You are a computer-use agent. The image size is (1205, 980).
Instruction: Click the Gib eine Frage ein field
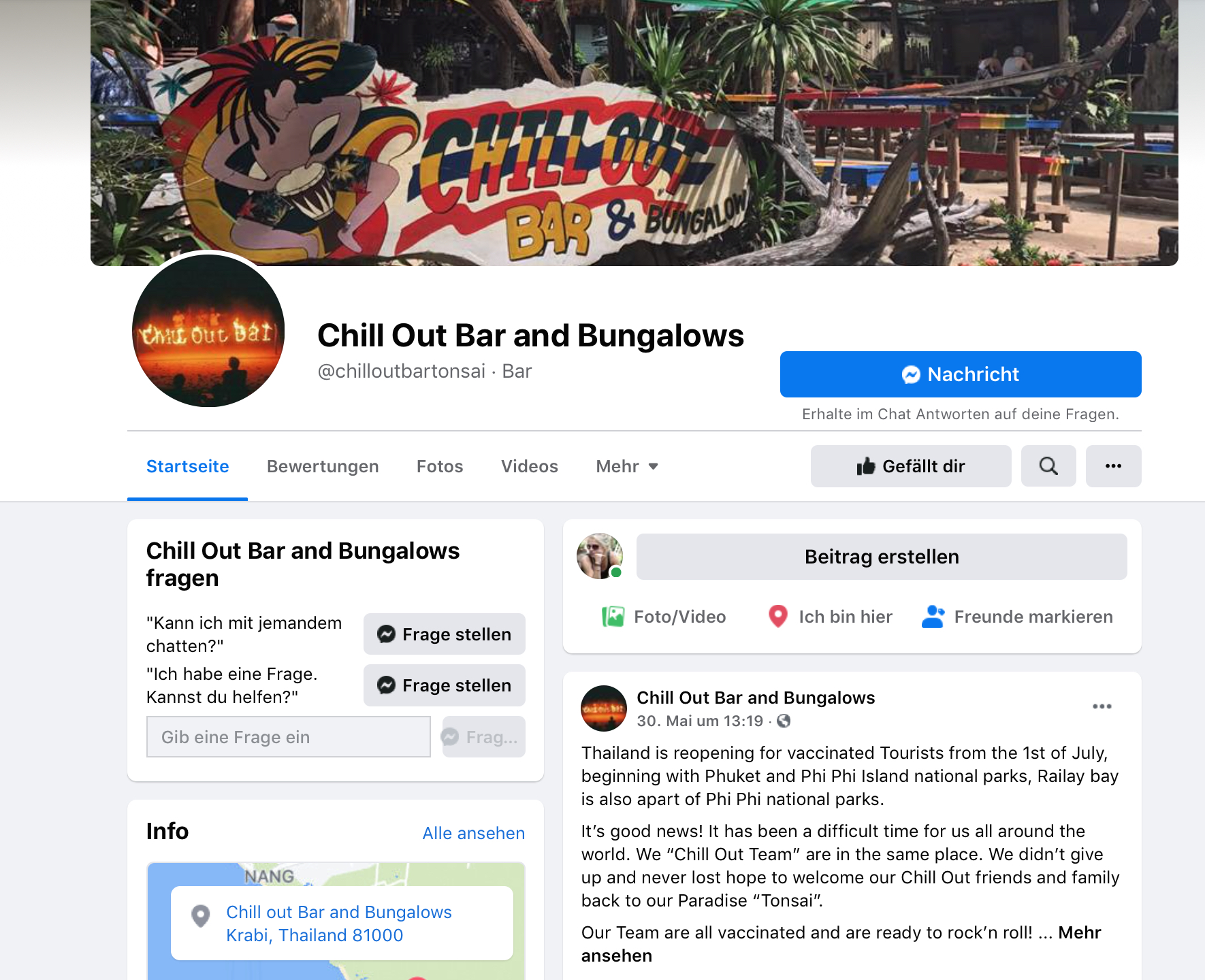tap(289, 737)
